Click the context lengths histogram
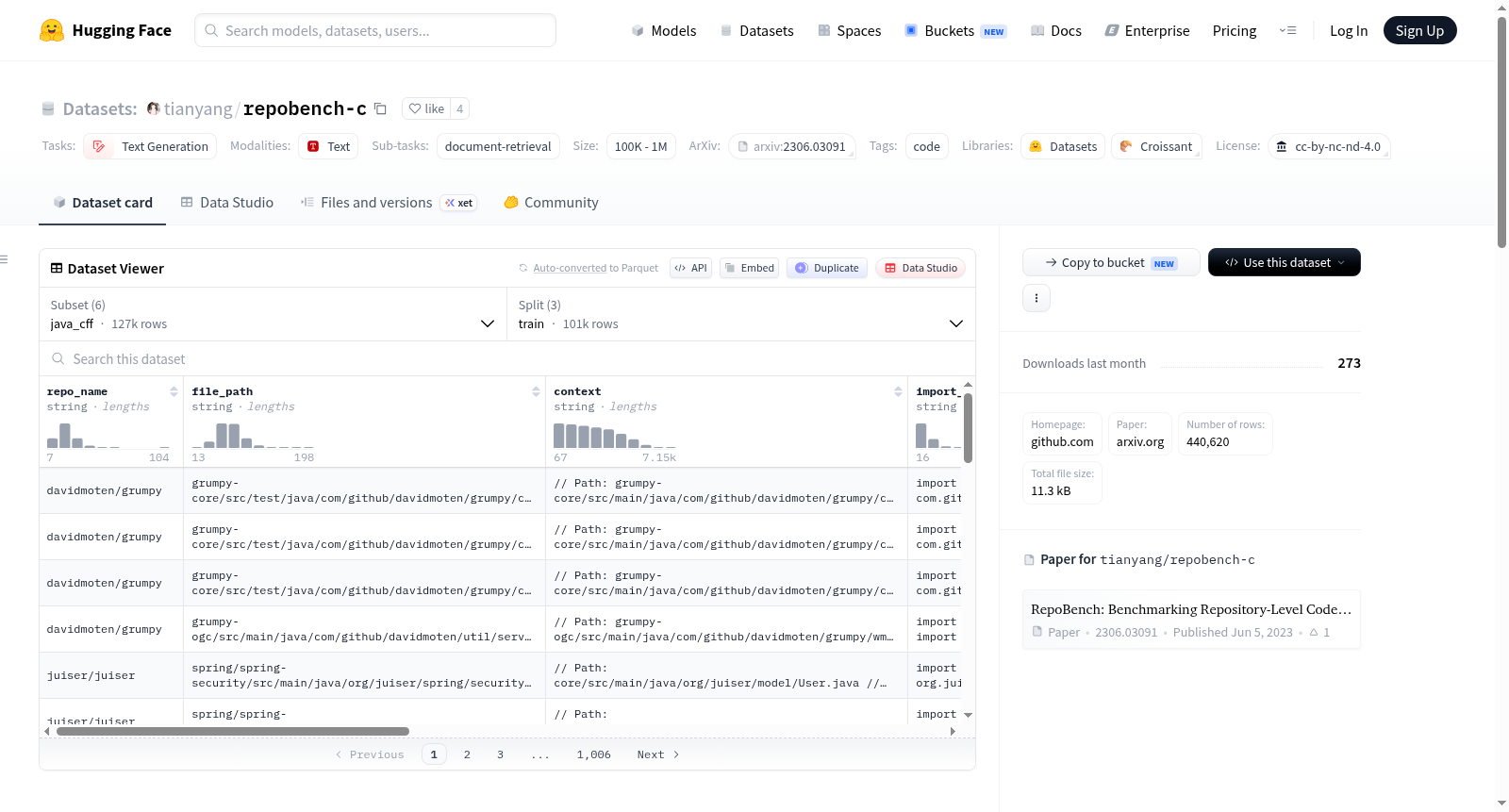 pyautogui.click(x=615, y=435)
